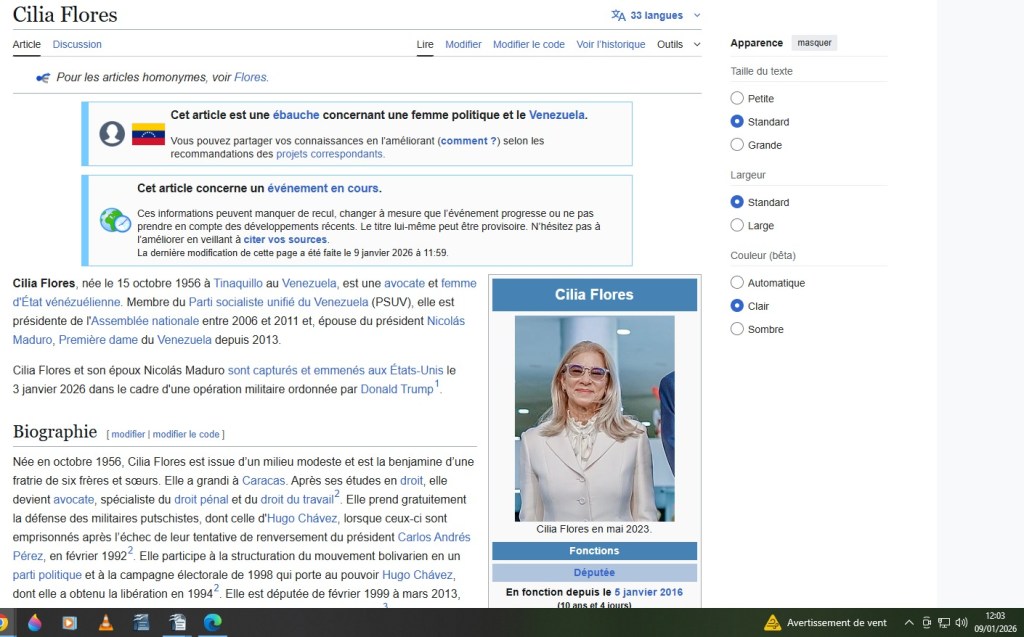This screenshot has width=1024, height=637.
Task: Choose the Large width radio button
Action: [x=737, y=225]
